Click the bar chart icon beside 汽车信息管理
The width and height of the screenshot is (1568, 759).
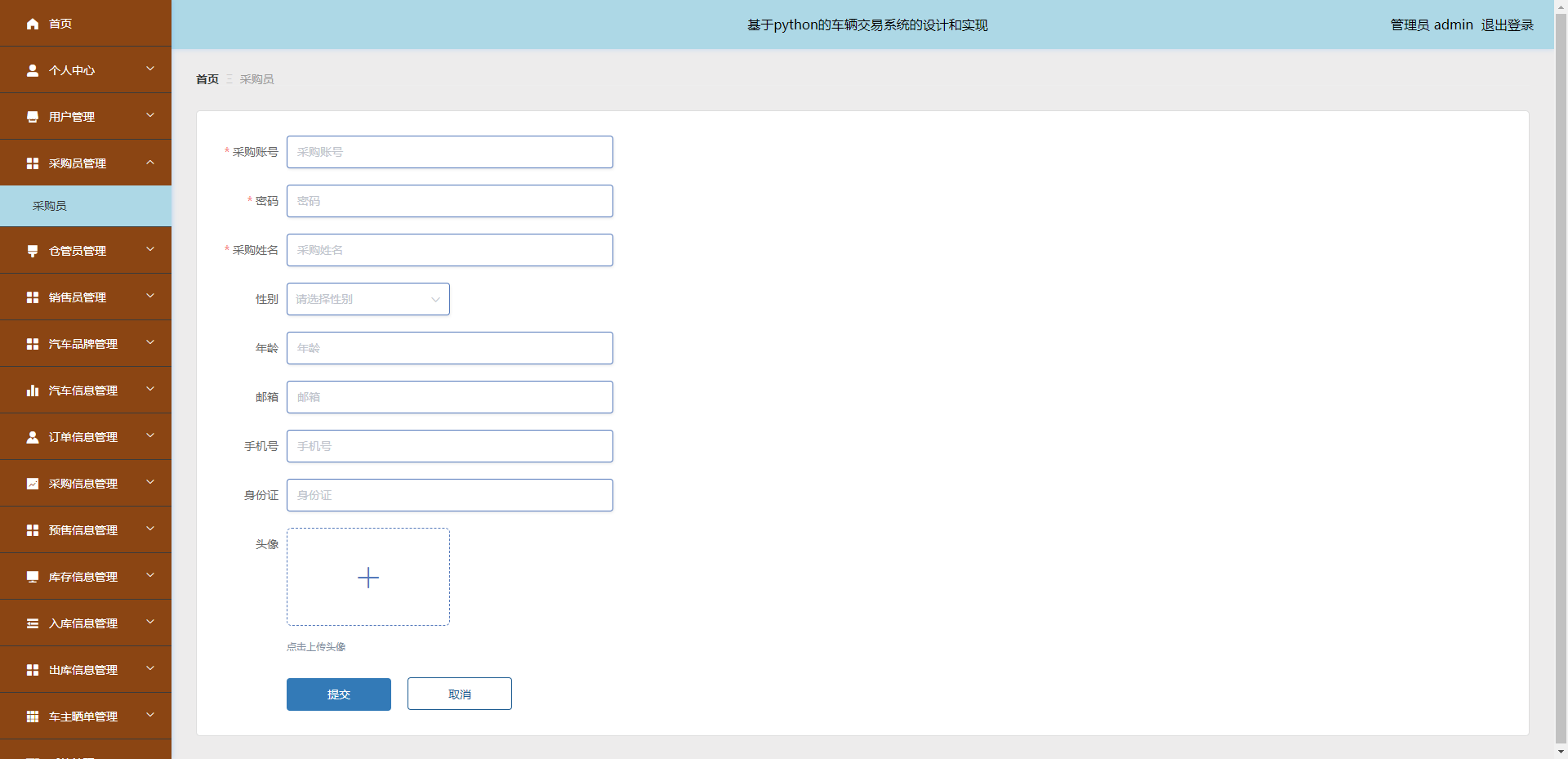(33, 391)
